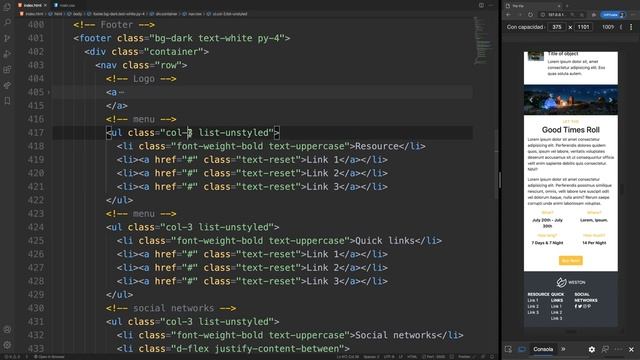Click 'Good Times Roll' heading in preview
The image size is (640, 360).
coord(571,130)
